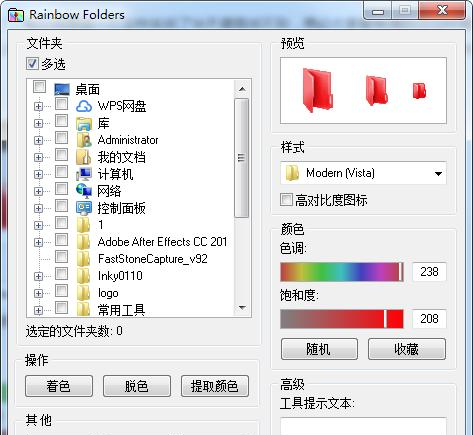The image size is (473, 435).
Task: Open the Modern (Vista) style dropdown
Action: click(363, 173)
